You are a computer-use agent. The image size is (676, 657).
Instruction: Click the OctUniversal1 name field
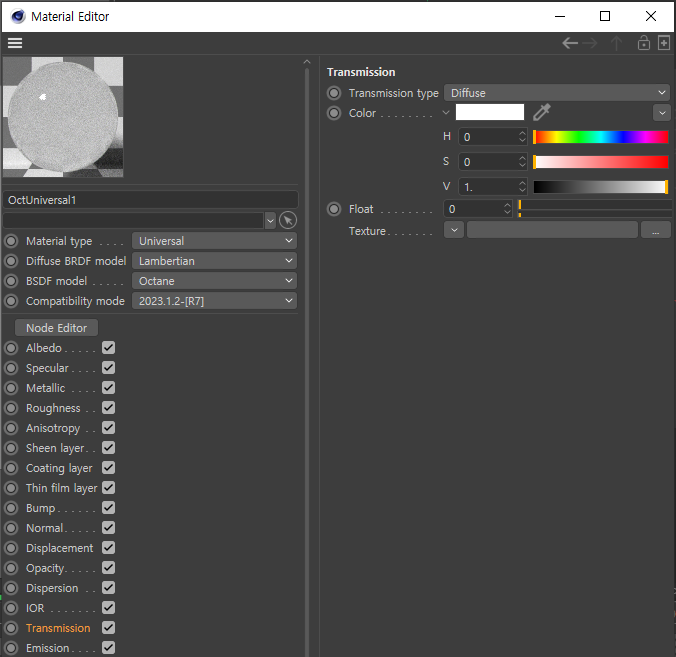coord(150,200)
